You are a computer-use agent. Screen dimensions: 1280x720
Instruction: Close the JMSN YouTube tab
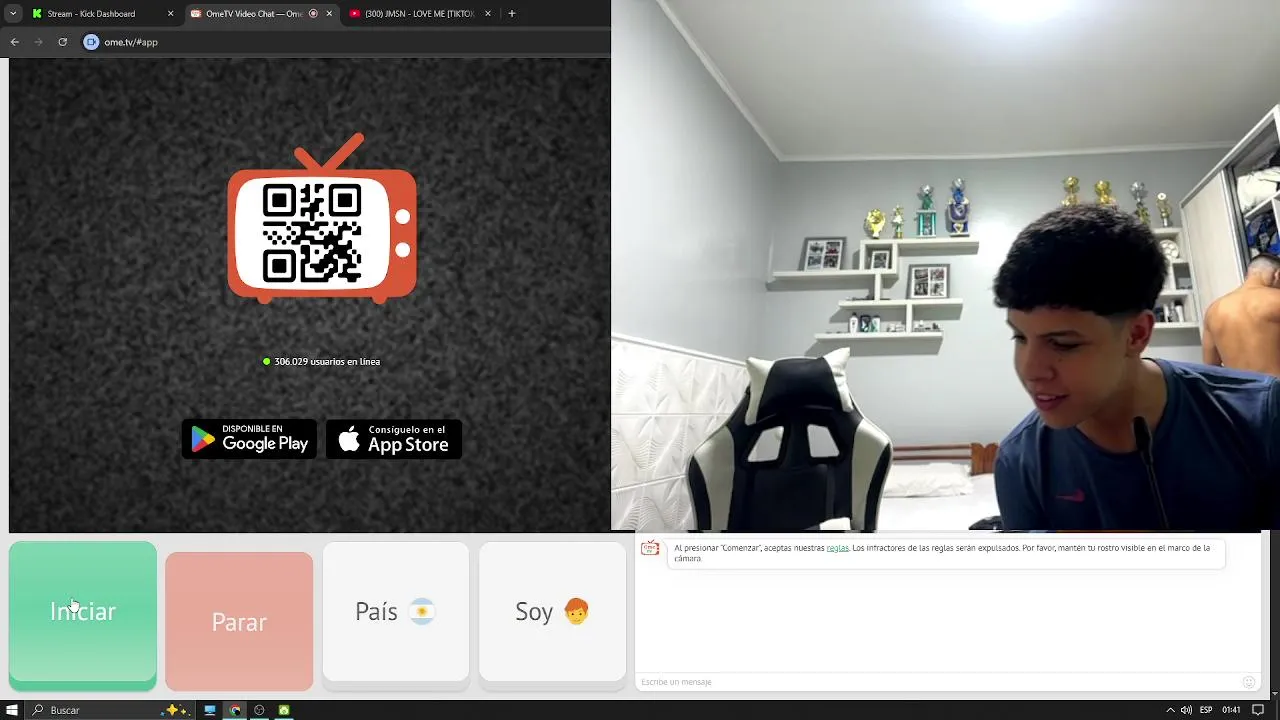pyautogui.click(x=488, y=14)
